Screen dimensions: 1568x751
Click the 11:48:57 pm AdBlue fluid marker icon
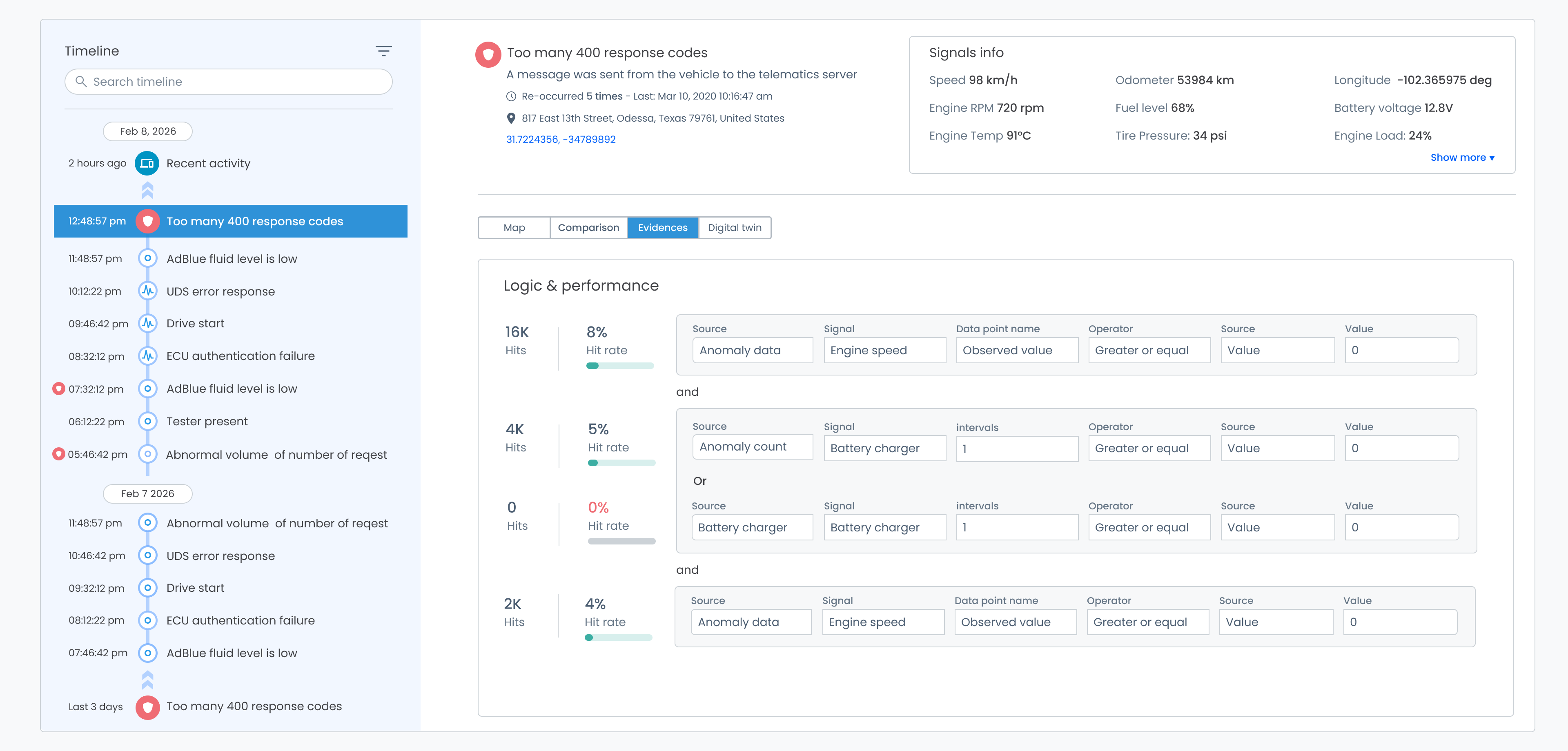[147, 258]
